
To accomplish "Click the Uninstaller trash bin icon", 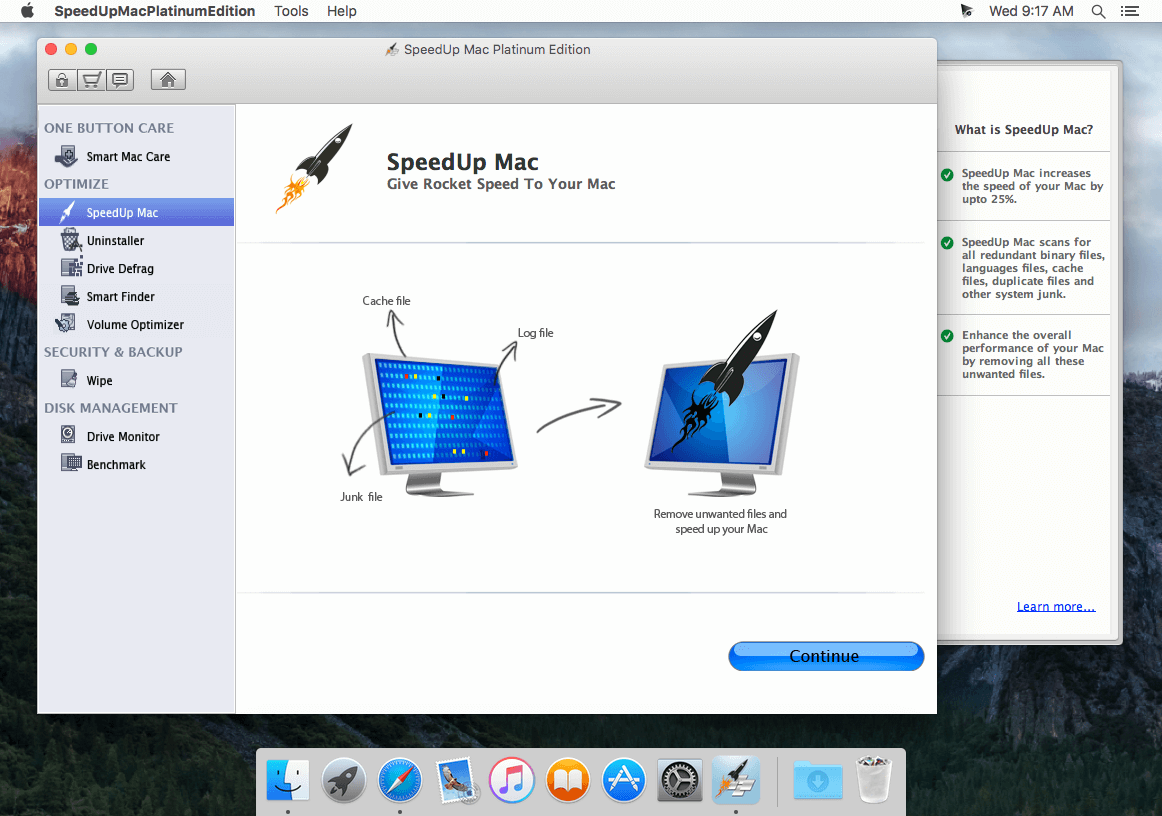I will (70, 240).
